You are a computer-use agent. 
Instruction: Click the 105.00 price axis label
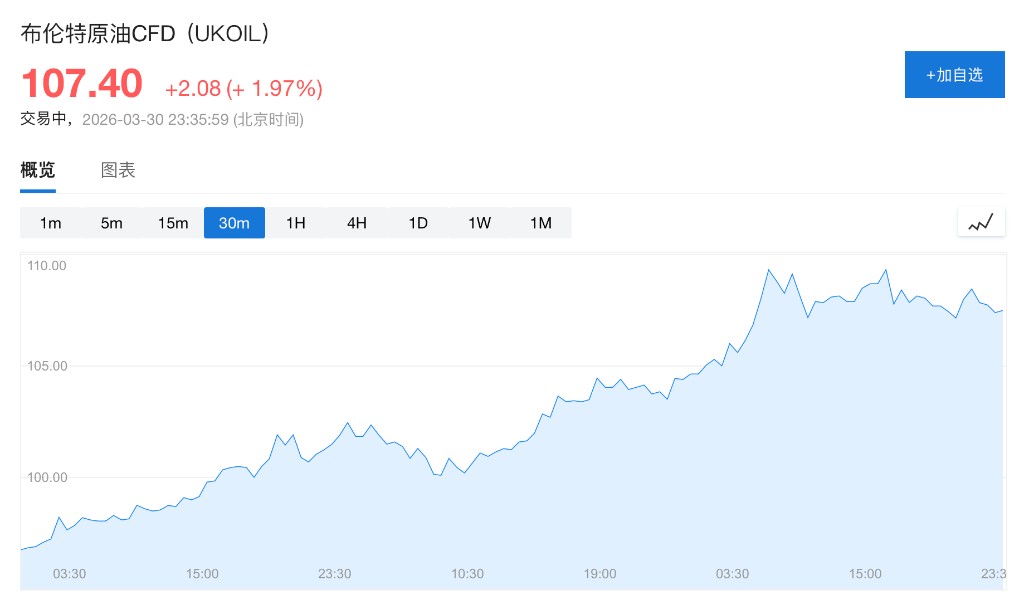(47, 366)
